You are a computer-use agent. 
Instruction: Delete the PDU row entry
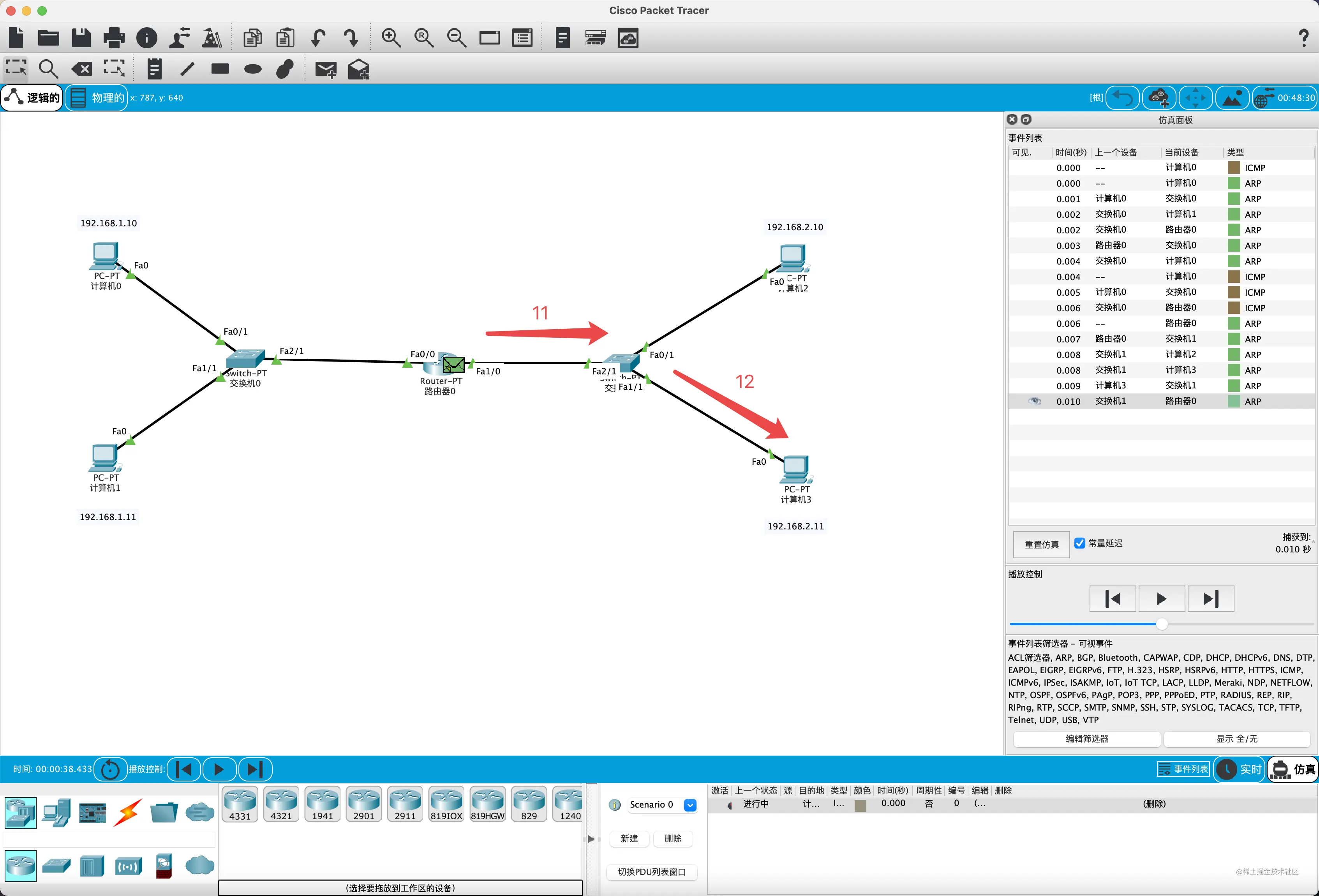coord(1154,804)
